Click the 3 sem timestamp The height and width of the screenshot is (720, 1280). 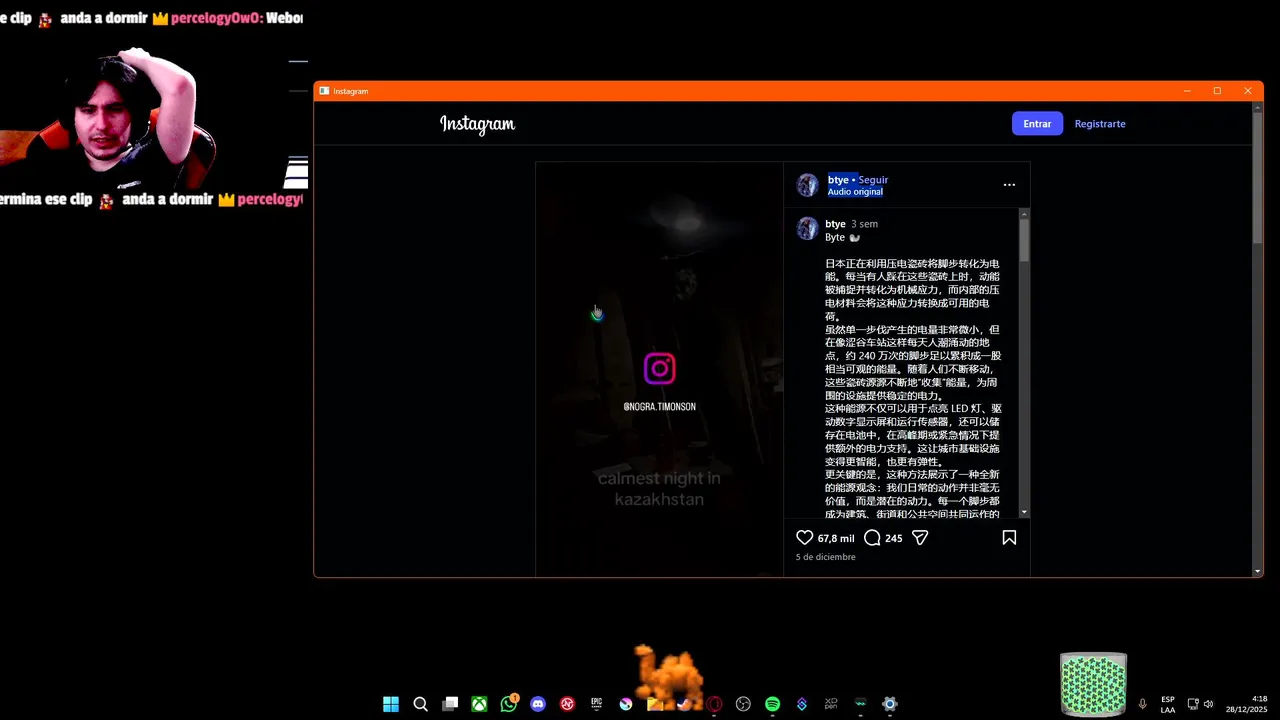click(865, 224)
